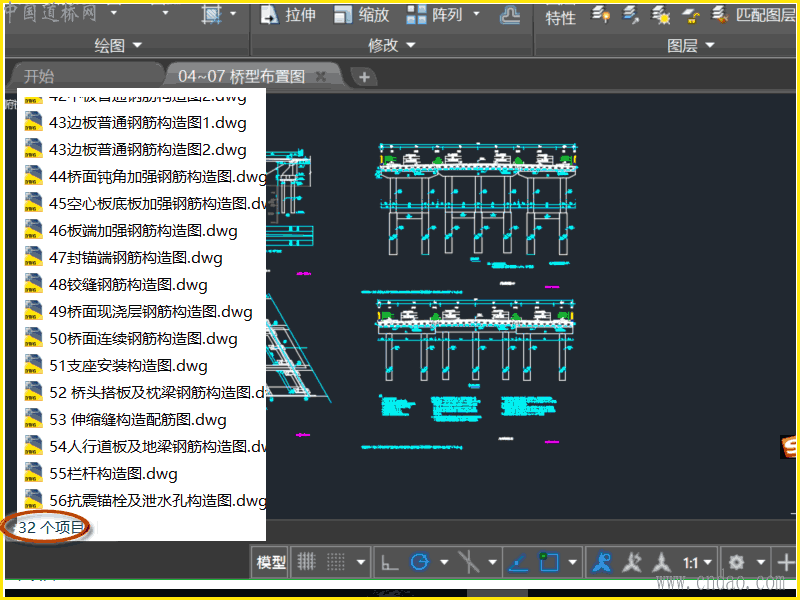Screen dimensions: 800x600
Task: Click the status bar plus icon
Action: click(786, 562)
